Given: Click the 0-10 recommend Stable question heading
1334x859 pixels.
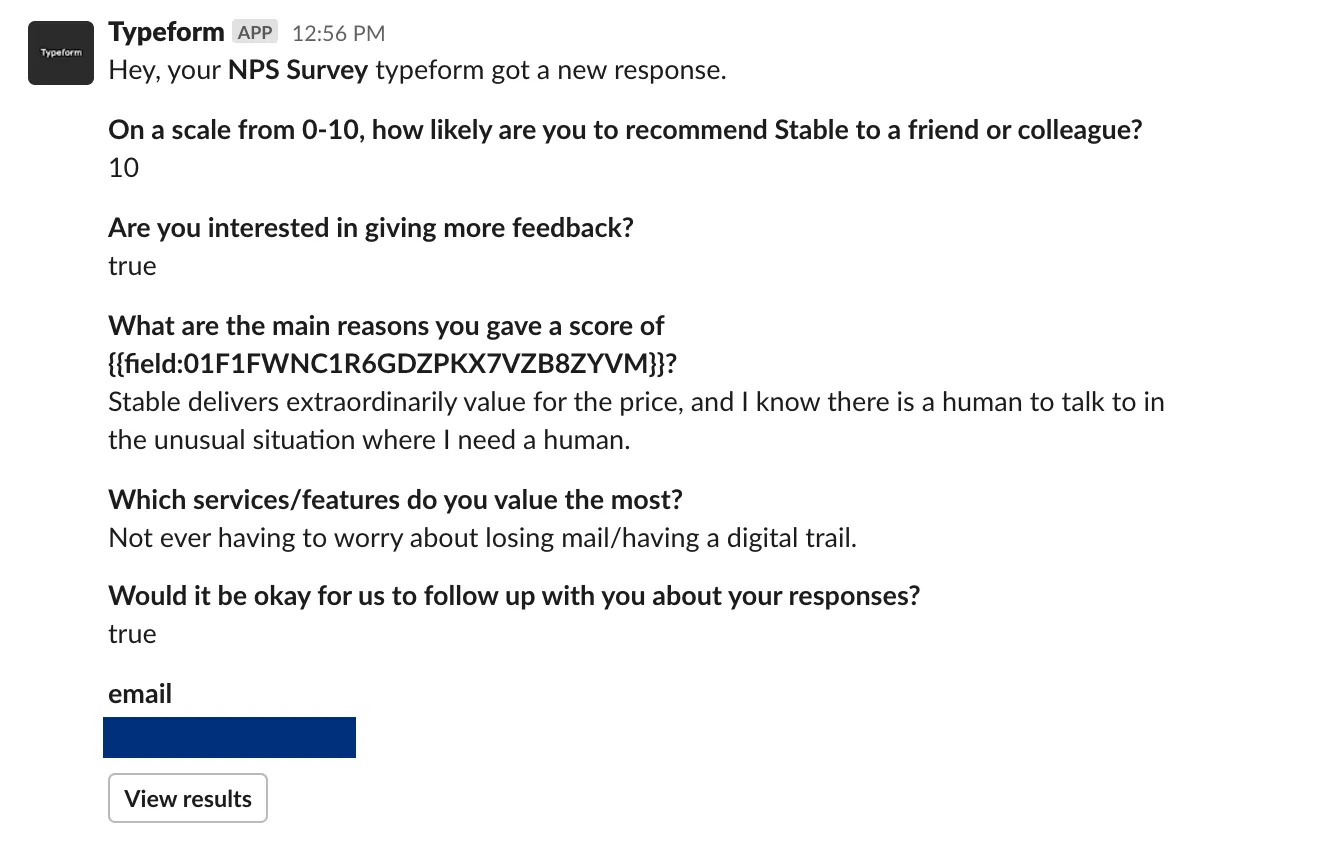Looking at the screenshot, I should 625,130.
